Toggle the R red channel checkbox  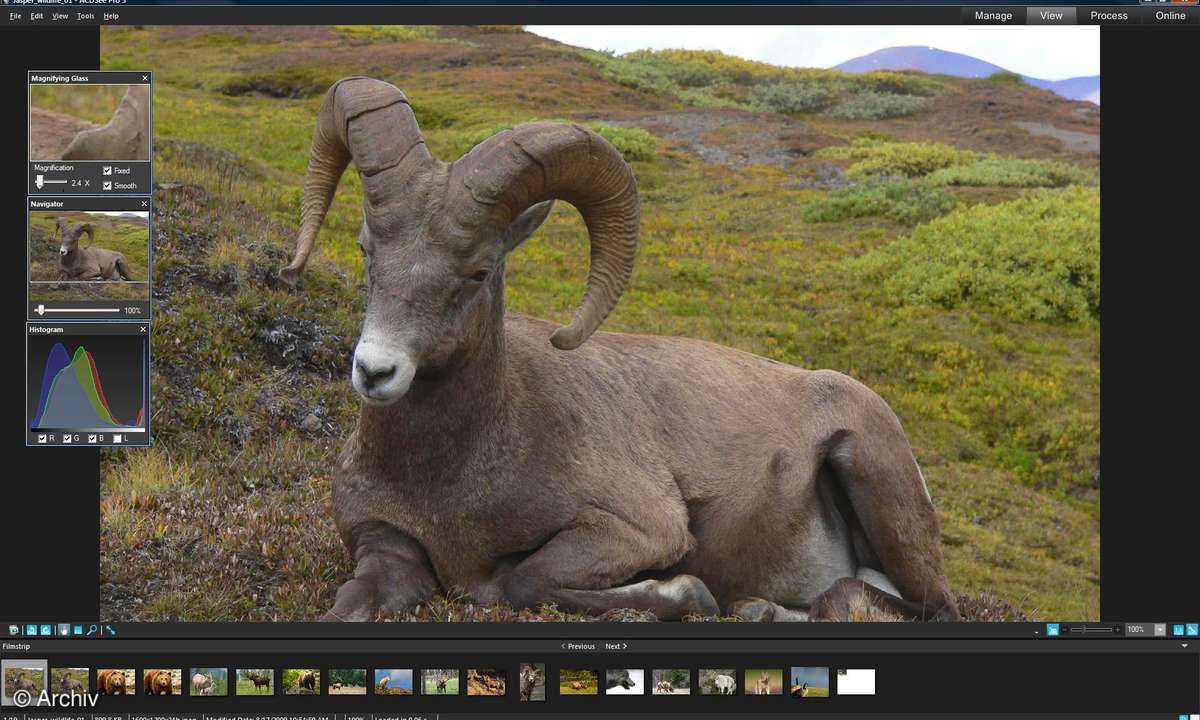pyautogui.click(x=42, y=438)
